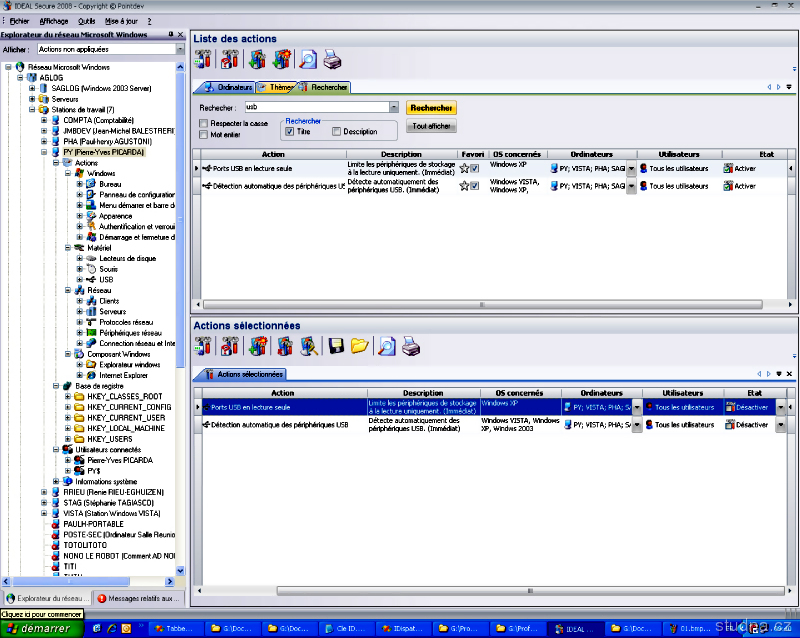Click the horizontal scrollbar in Liste des actions
This screenshot has height=638, width=800.
coord(480,303)
